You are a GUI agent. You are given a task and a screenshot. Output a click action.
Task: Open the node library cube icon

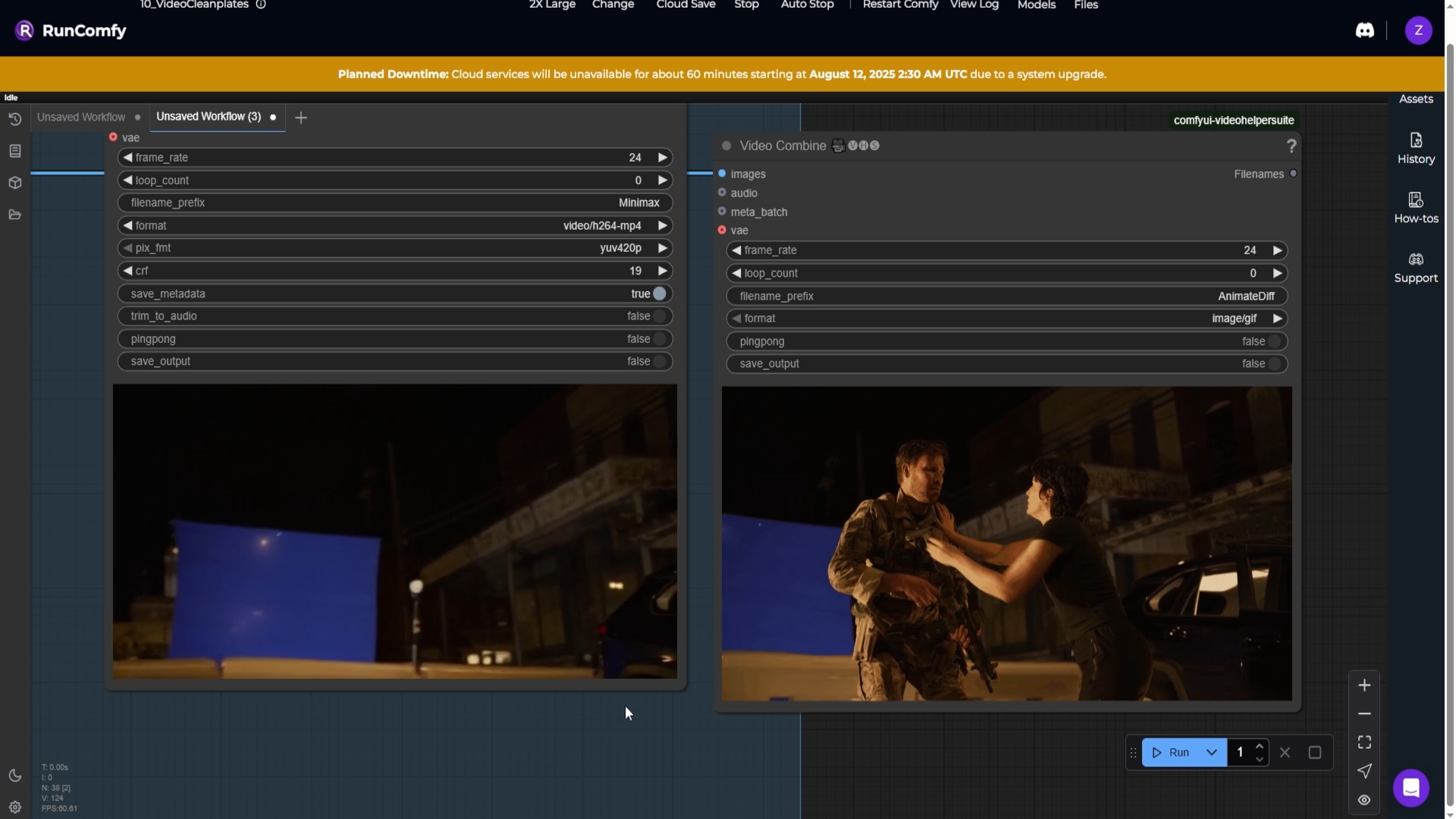click(x=15, y=182)
